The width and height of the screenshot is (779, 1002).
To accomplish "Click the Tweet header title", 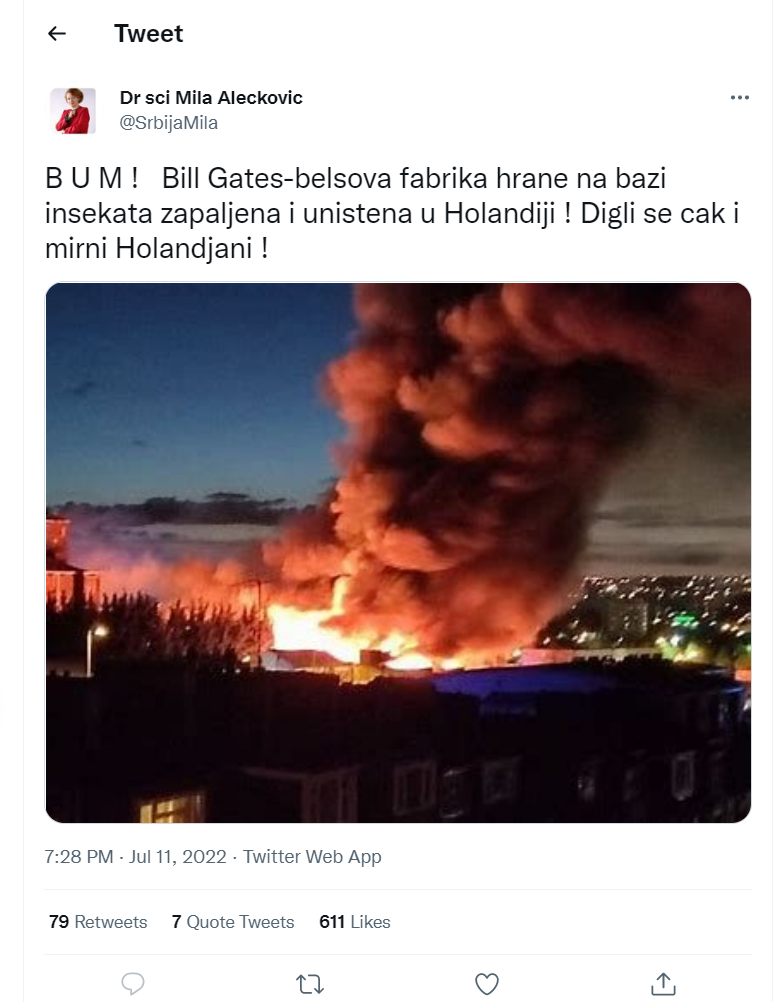I will (148, 33).
